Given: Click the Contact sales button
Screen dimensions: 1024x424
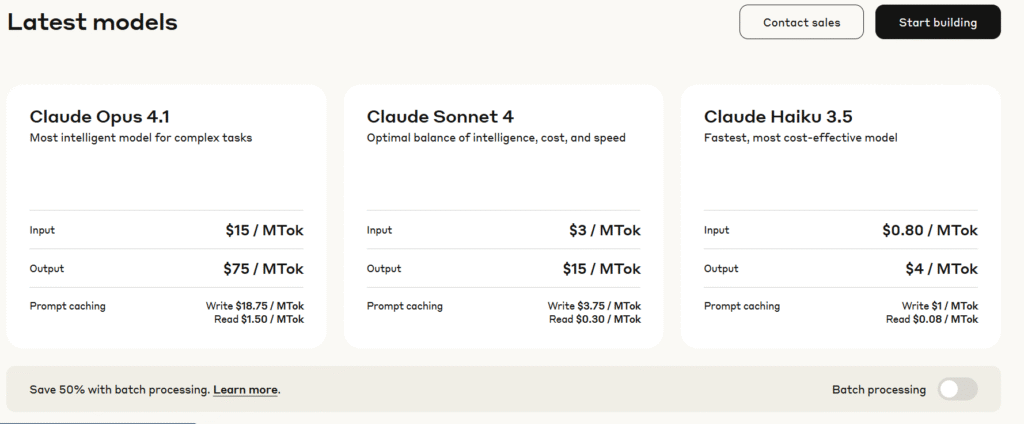Looking at the screenshot, I should (x=801, y=22).
